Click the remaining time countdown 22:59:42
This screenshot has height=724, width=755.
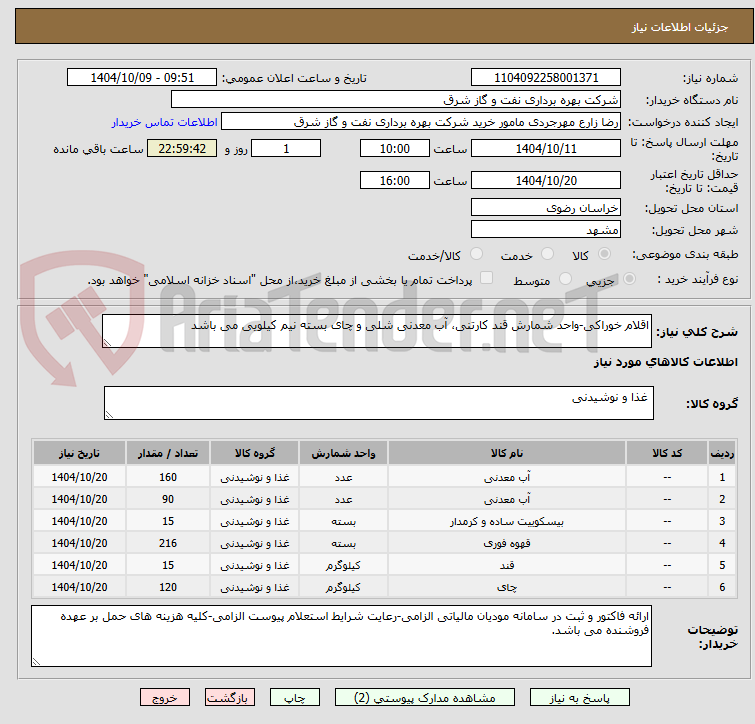click(182, 148)
